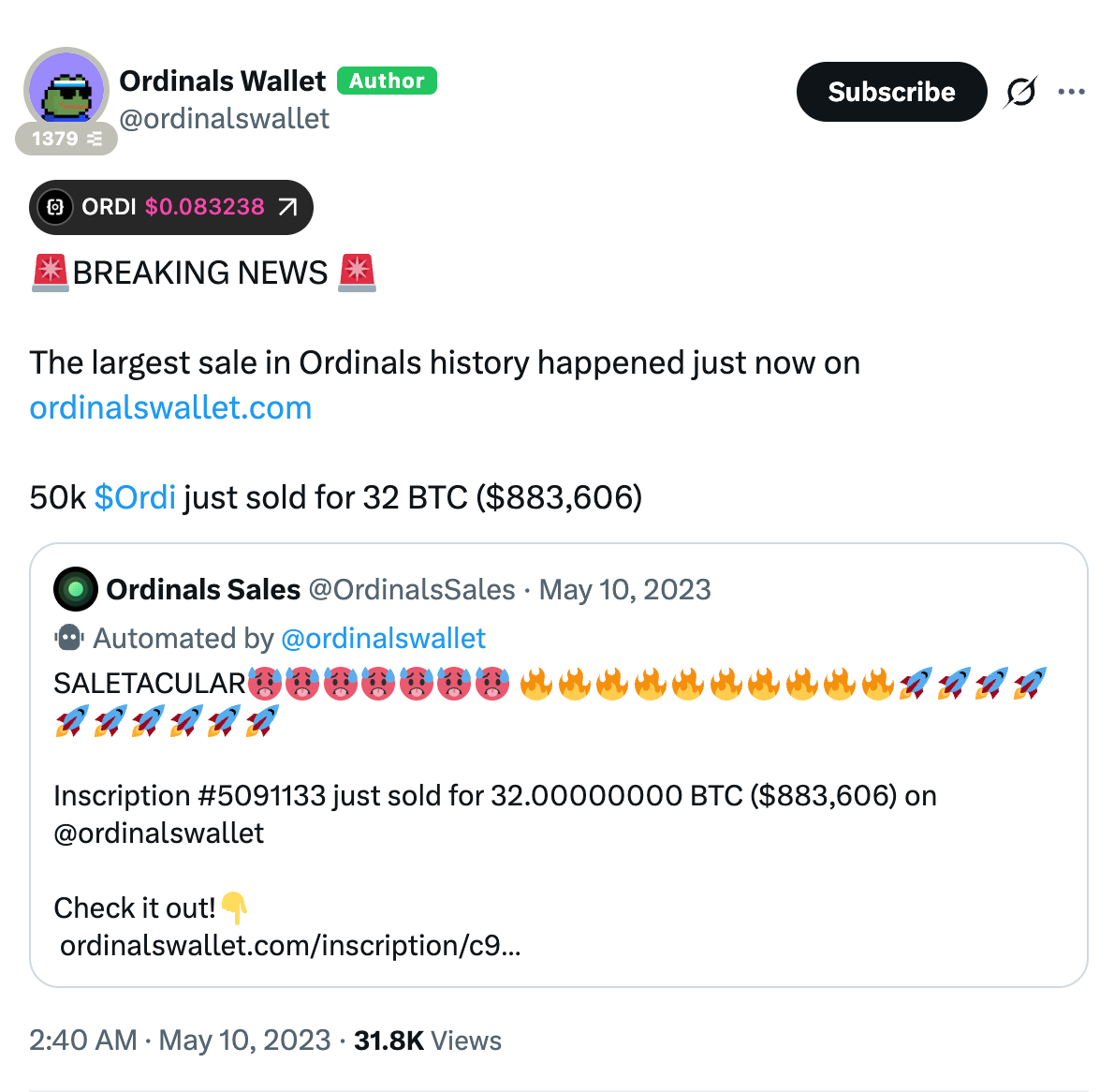Open the ordinalswallet.com/inscription/c9... link
This screenshot has width=1114, height=1092.
pos(290,946)
